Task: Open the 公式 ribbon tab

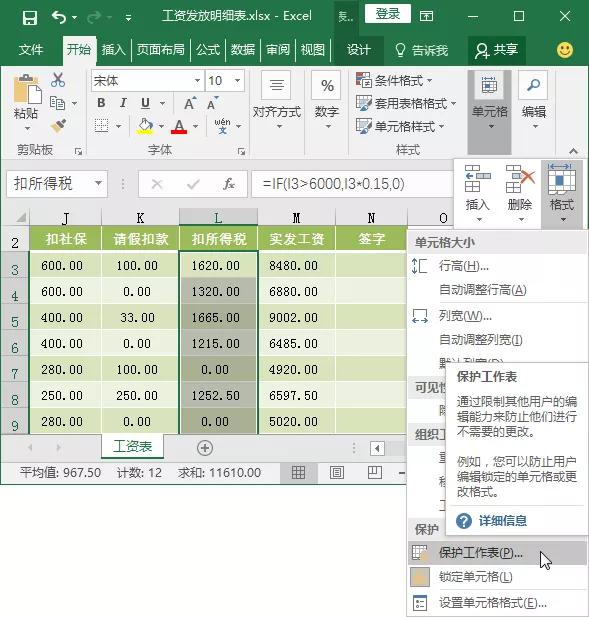Action: 208,50
